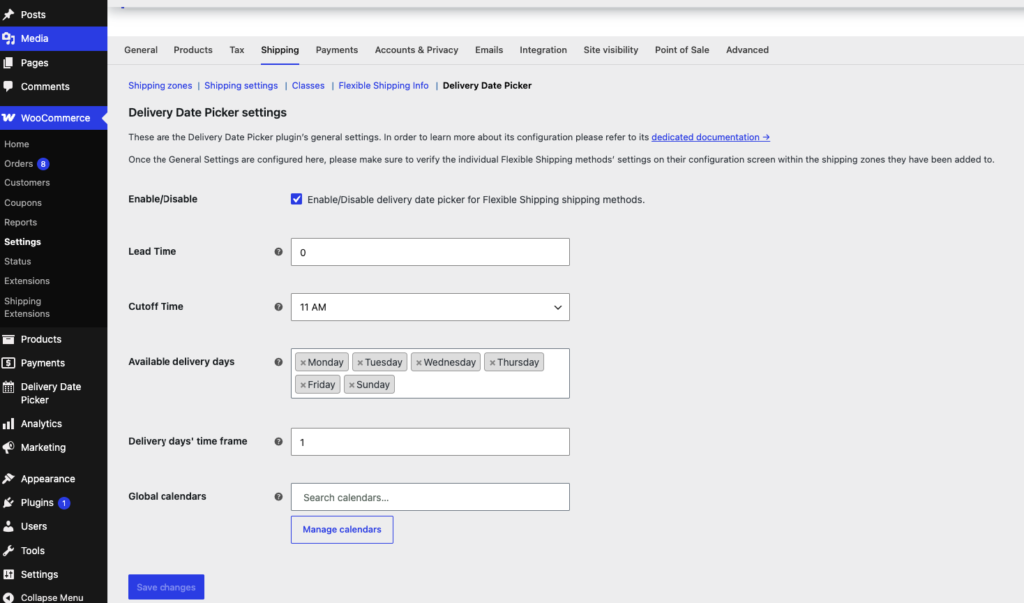1024x603 pixels.
Task: Click help icon for Delivery days' time frame
Action: click(x=278, y=441)
